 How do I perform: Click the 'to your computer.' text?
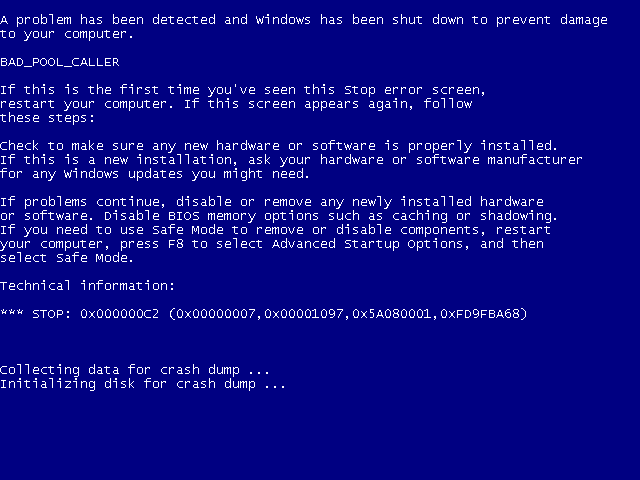tap(67, 34)
